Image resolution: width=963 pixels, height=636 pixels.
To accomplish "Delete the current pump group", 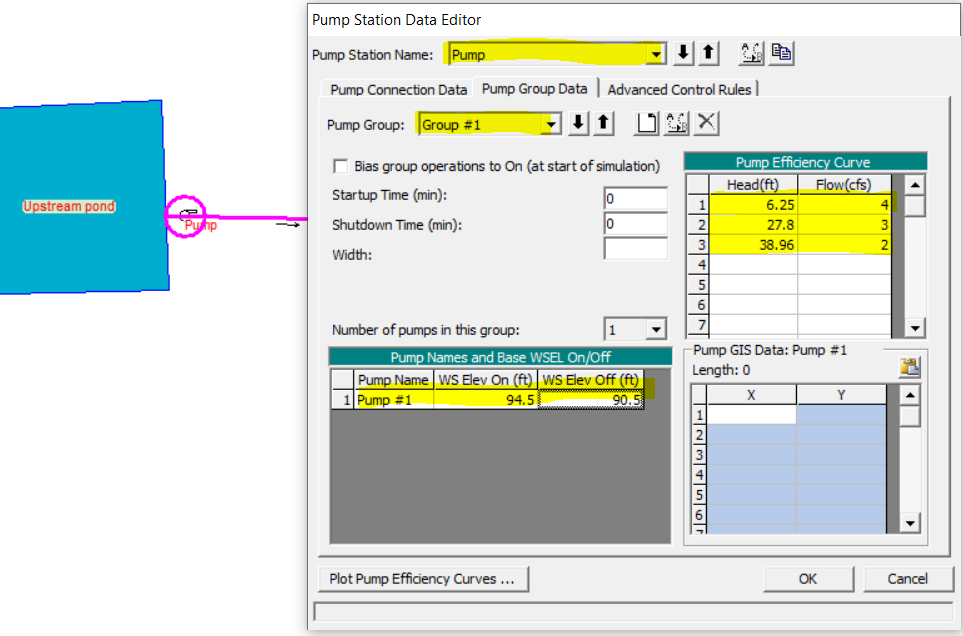I will [x=706, y=123].
